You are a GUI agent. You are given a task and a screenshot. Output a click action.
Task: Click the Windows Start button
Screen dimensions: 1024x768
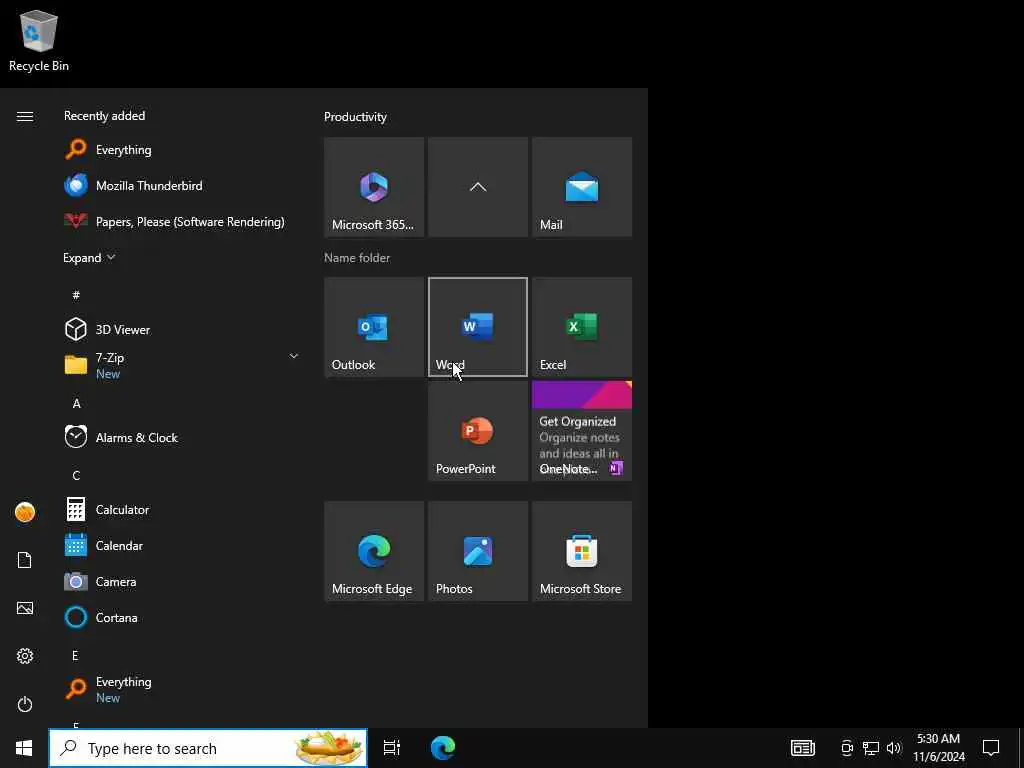(x=24, y=748)
